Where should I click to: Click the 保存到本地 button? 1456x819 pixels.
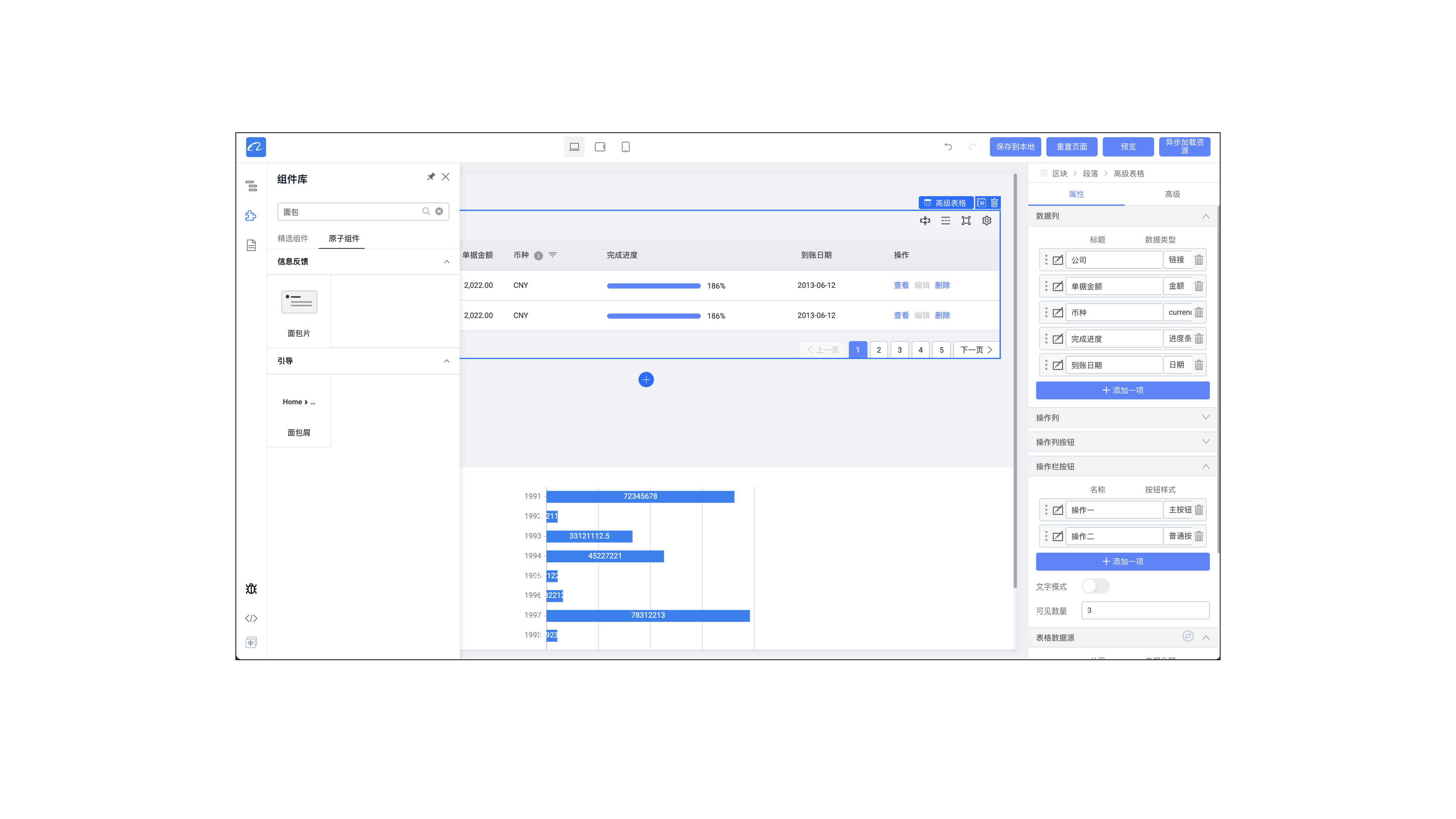pos(1015,147)
